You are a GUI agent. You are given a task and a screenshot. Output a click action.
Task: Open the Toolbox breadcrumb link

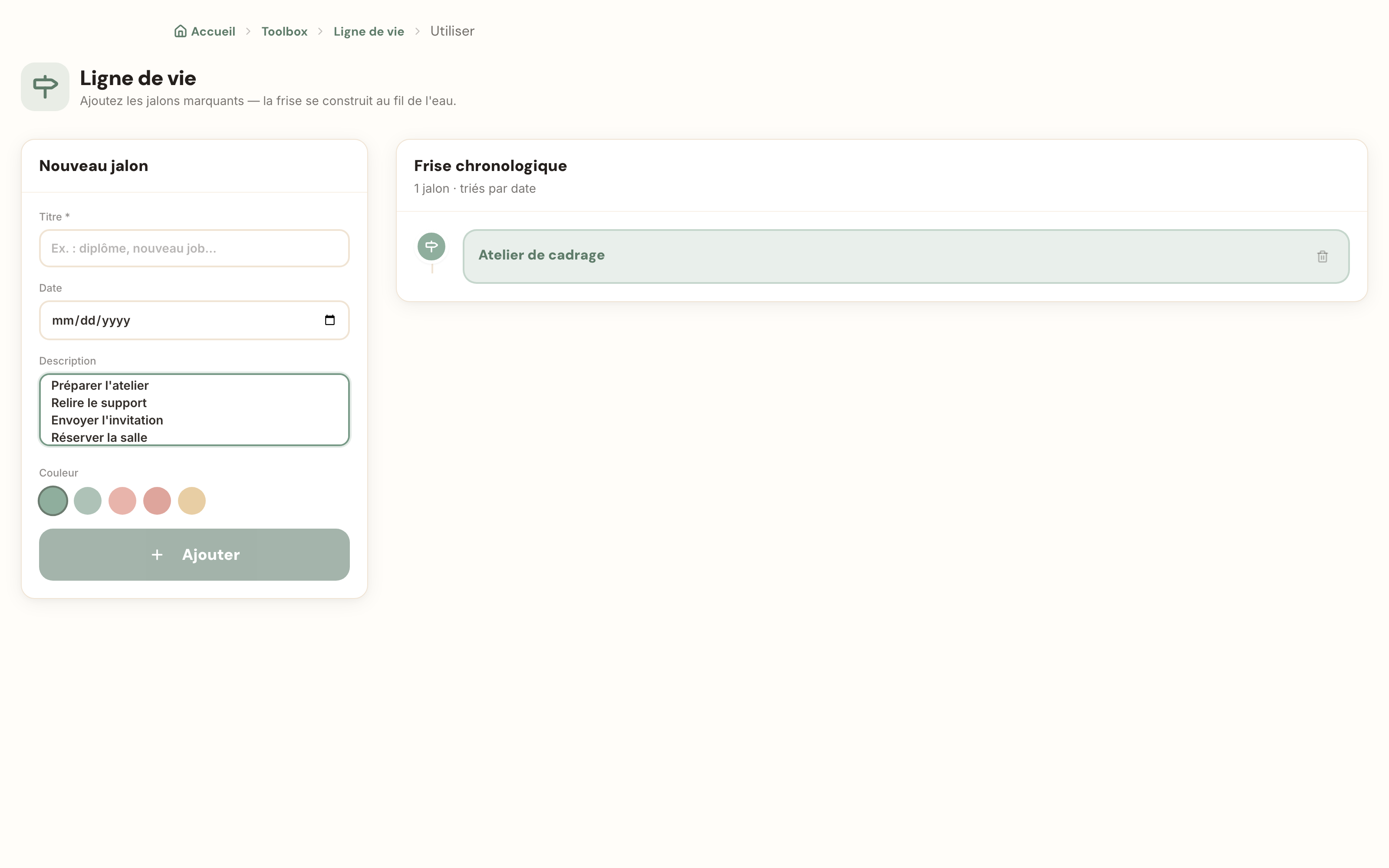(x=284, y=32)
